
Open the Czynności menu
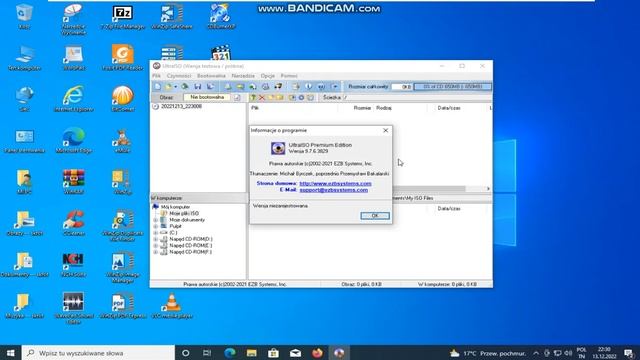pos(179,76)
